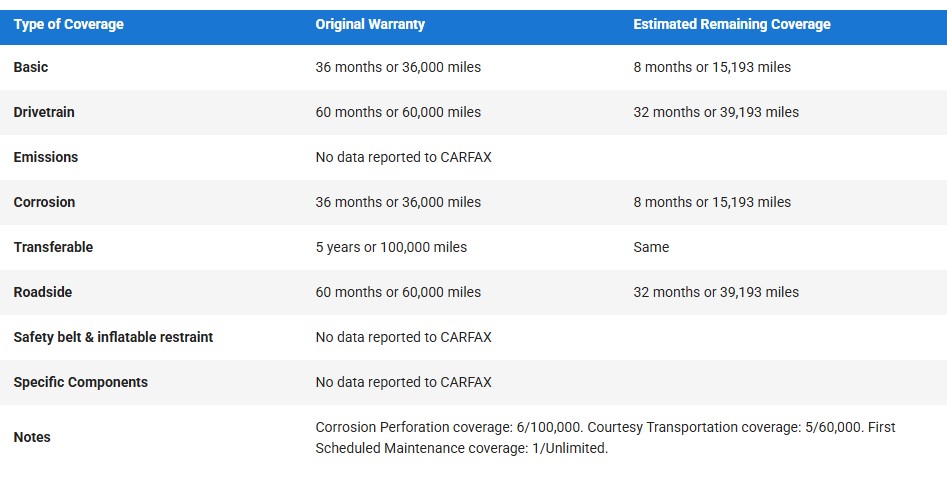Select the Drivetrain row label

click(x=44, y=112)
